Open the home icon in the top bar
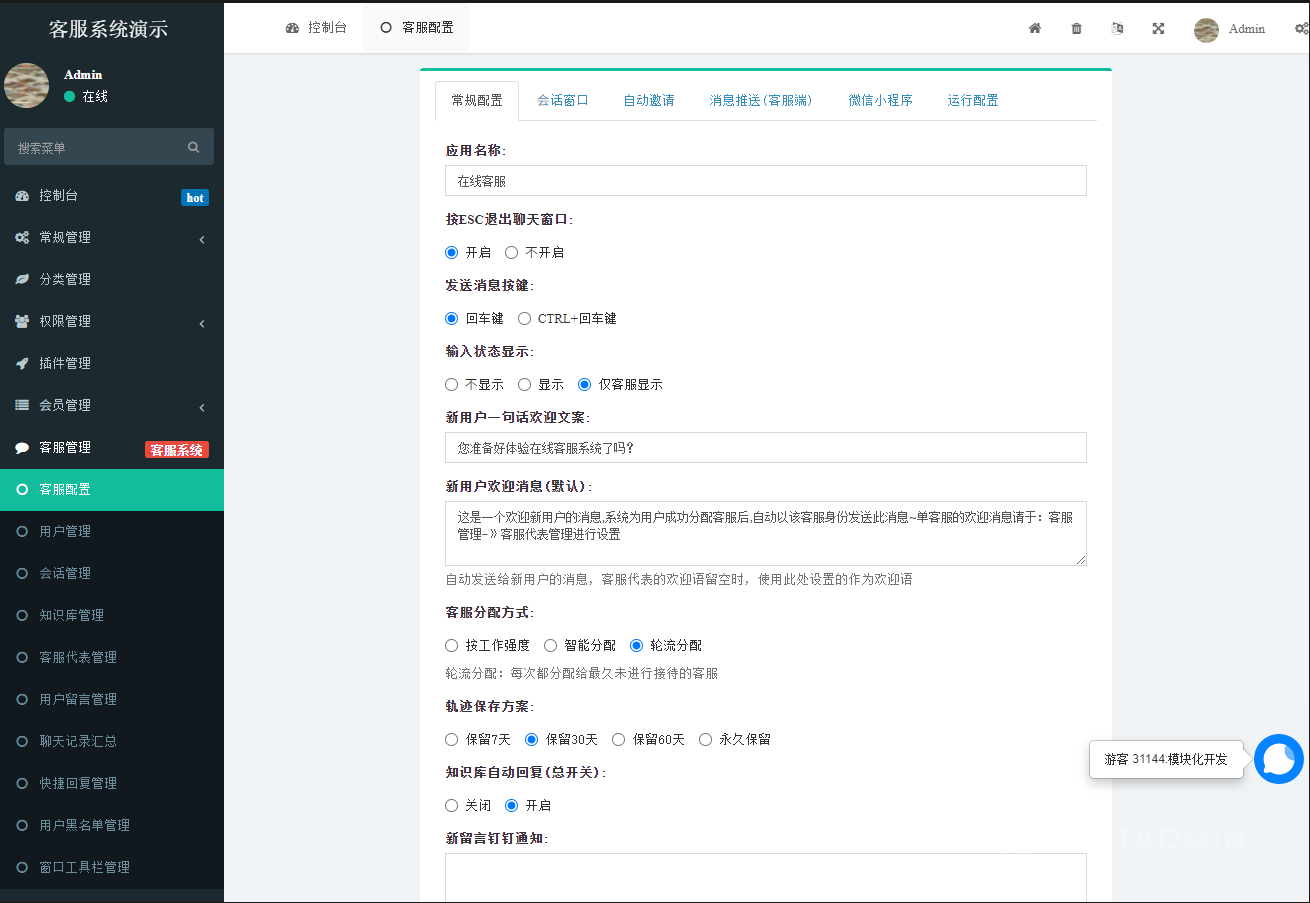 pos(1035,29)
